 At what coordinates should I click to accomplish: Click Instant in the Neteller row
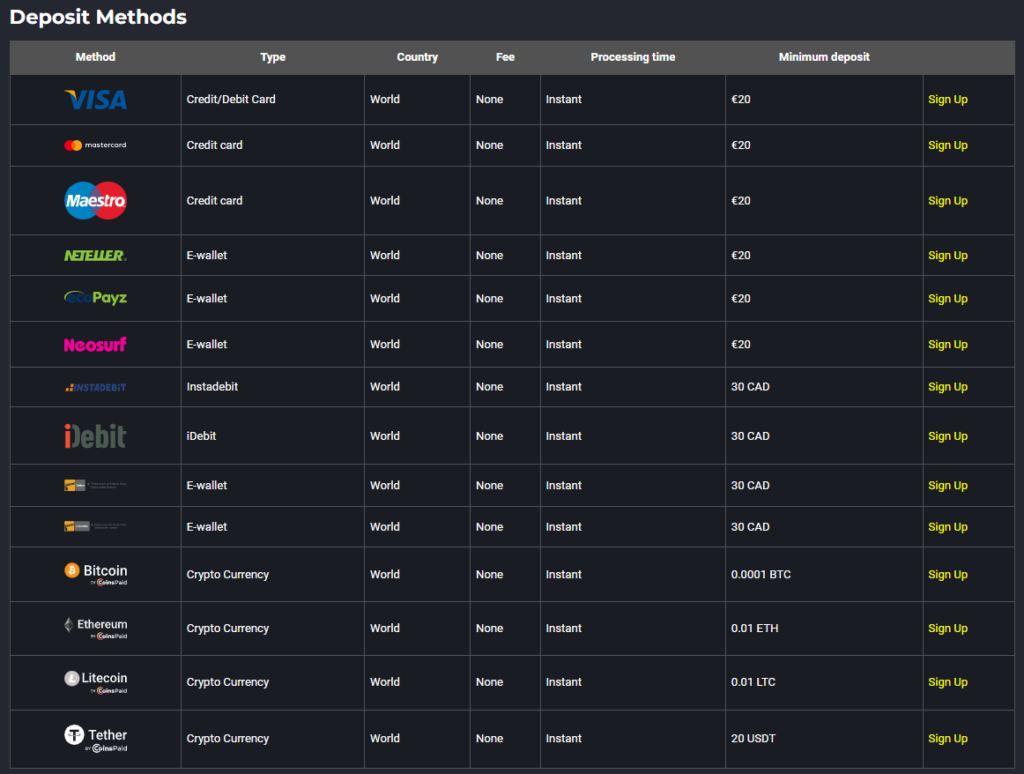564,255
